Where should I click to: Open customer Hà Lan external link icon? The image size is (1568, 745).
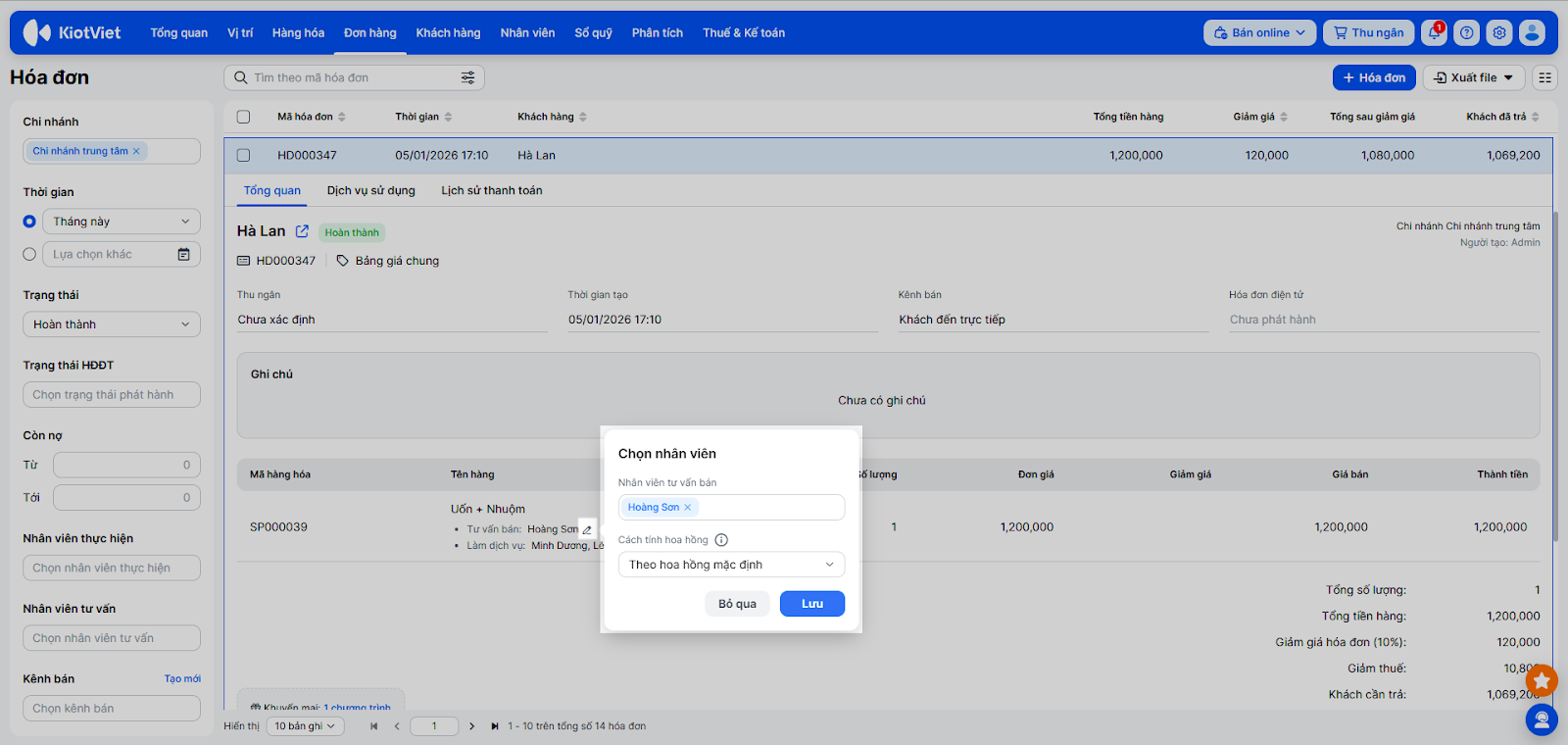(302, 231)
